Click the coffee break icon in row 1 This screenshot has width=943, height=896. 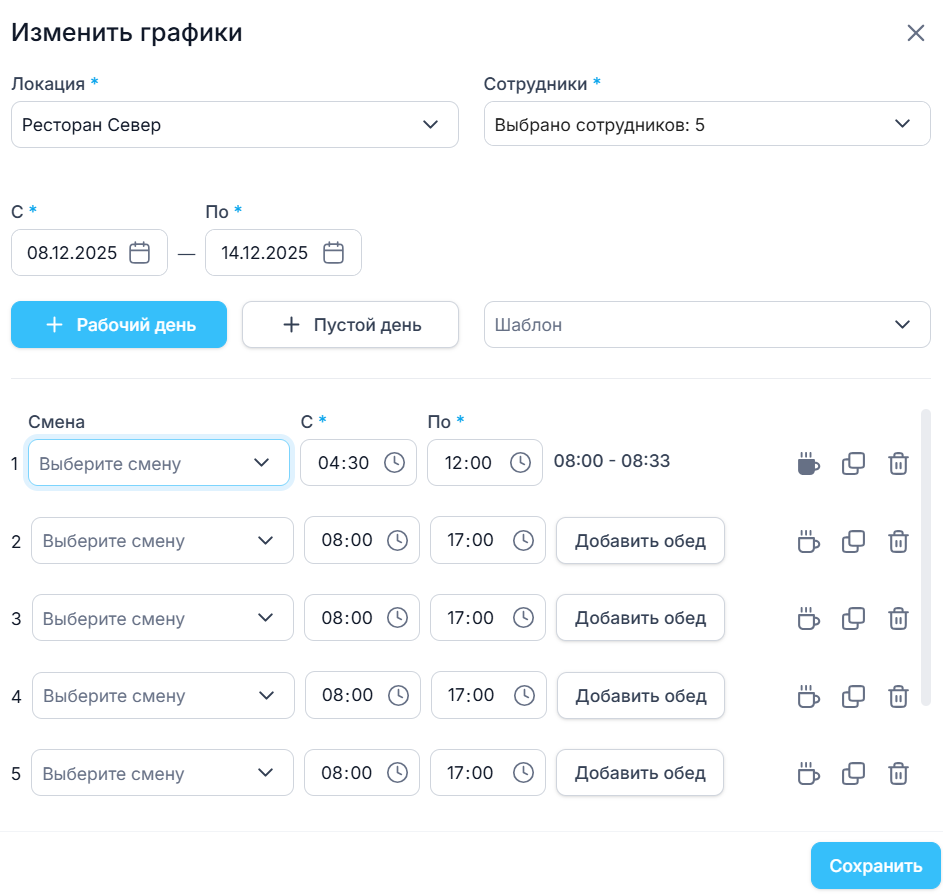pos(808,464)
